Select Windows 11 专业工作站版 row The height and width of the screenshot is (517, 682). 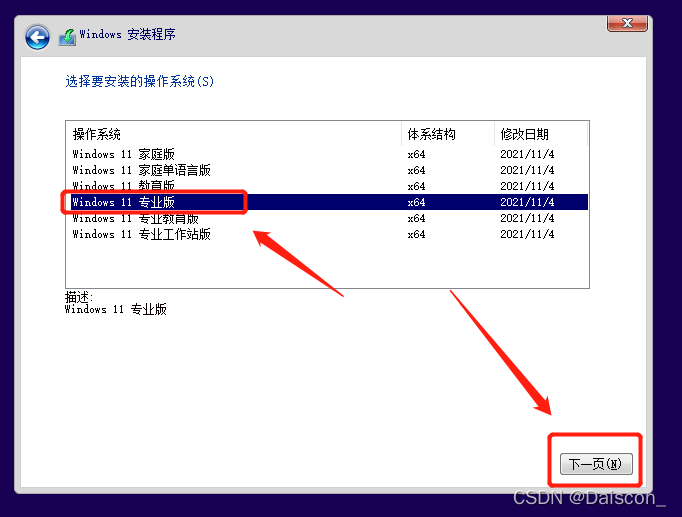pos(327,234)
